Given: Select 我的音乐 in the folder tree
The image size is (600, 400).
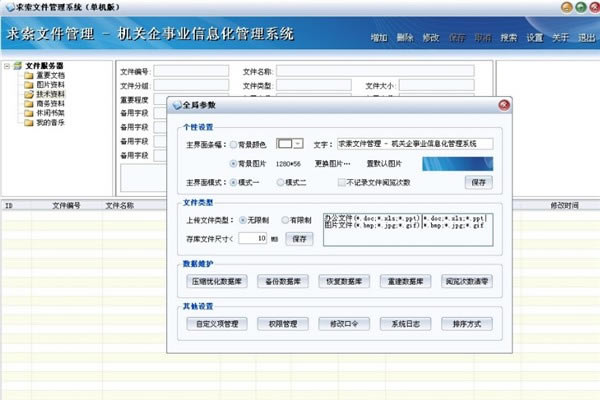Looking at the screenshot, I should tap(51, 123).
